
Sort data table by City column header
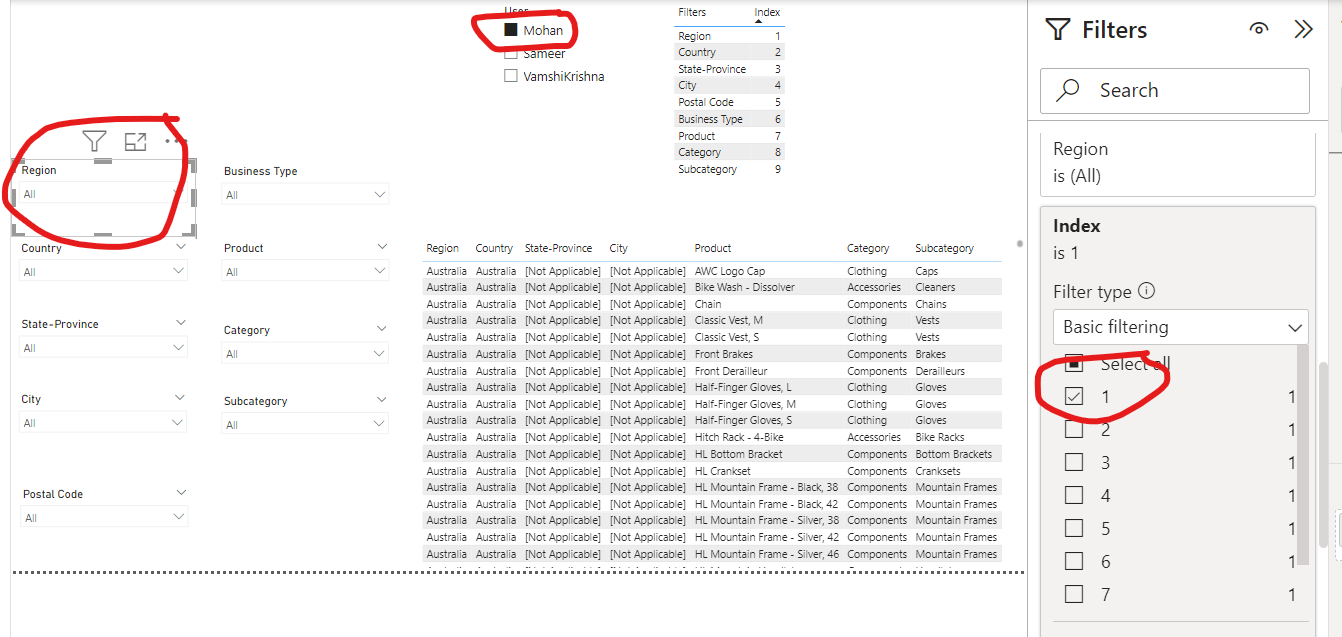point(619,248)
